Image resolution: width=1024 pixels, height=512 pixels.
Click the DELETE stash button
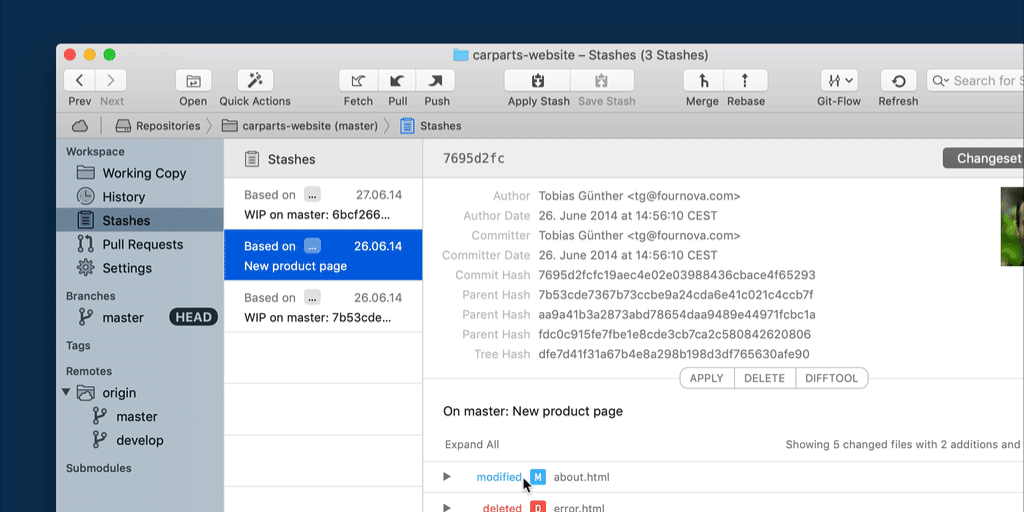[x=764, y=379]
